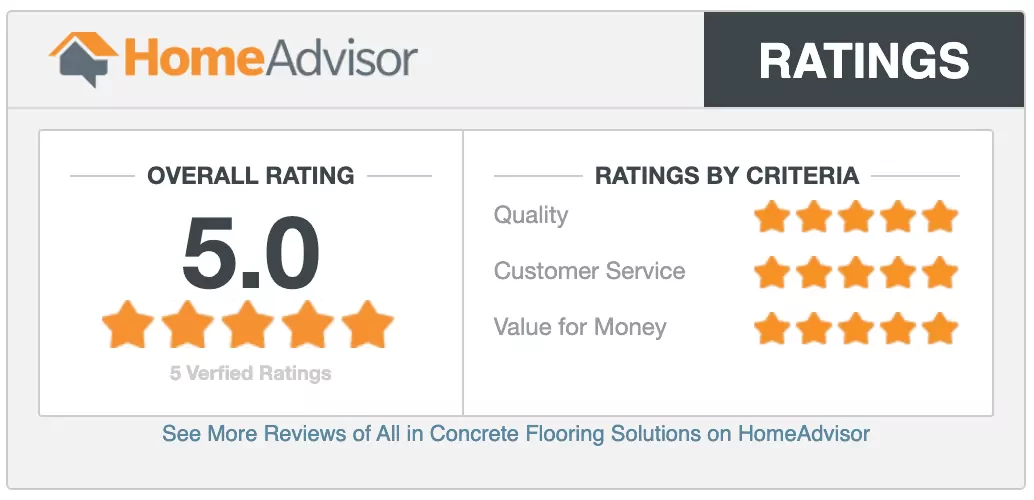Open the See More Reviews on HomeAdvisor link

click(x=516, y=434)
